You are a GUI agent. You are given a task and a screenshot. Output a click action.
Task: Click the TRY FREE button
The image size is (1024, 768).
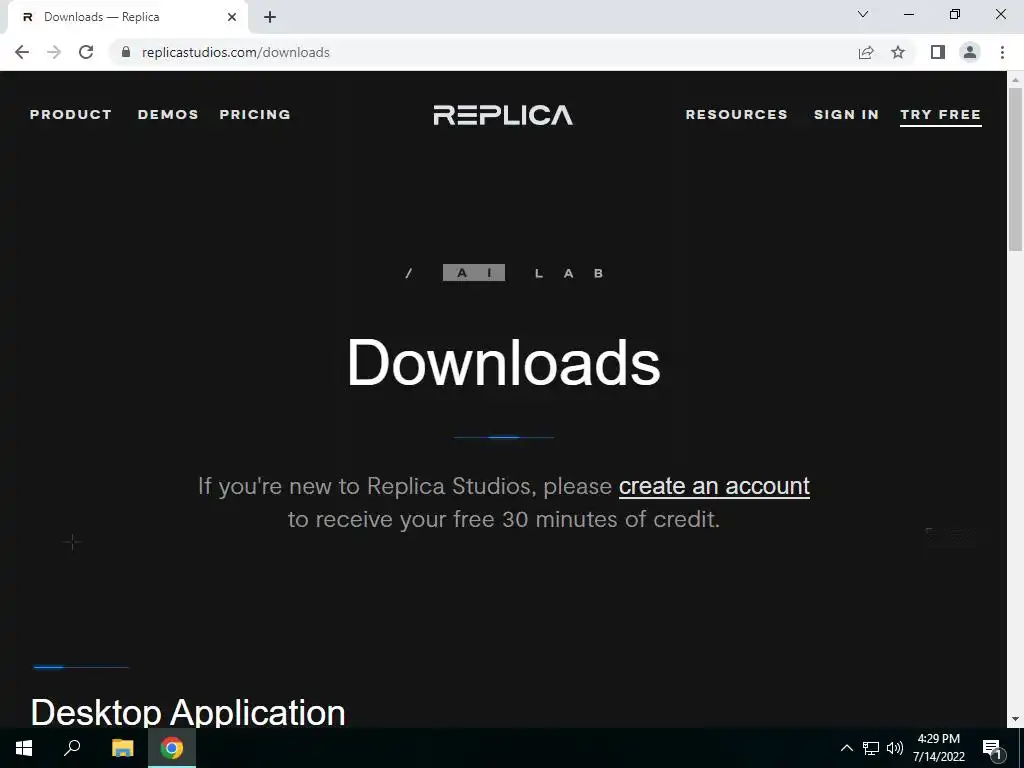coord(940,115)
